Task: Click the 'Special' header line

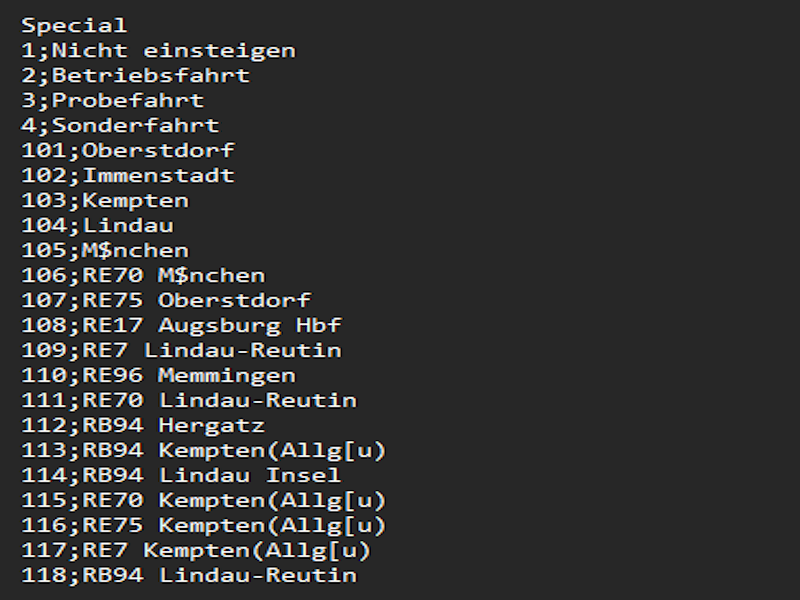Action: coord(74,25)
